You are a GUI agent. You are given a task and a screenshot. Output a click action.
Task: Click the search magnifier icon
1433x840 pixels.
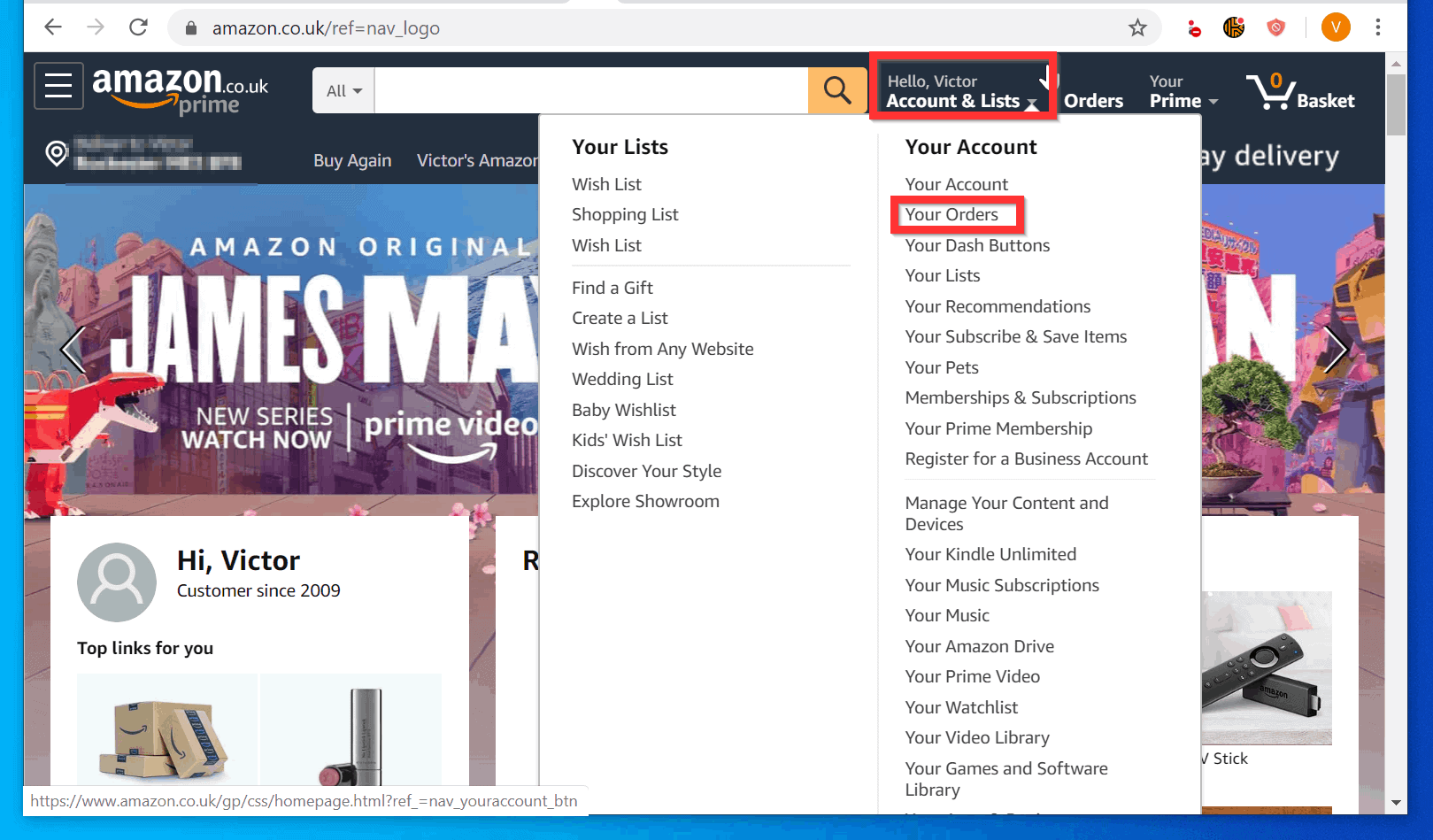coord(836,89)
